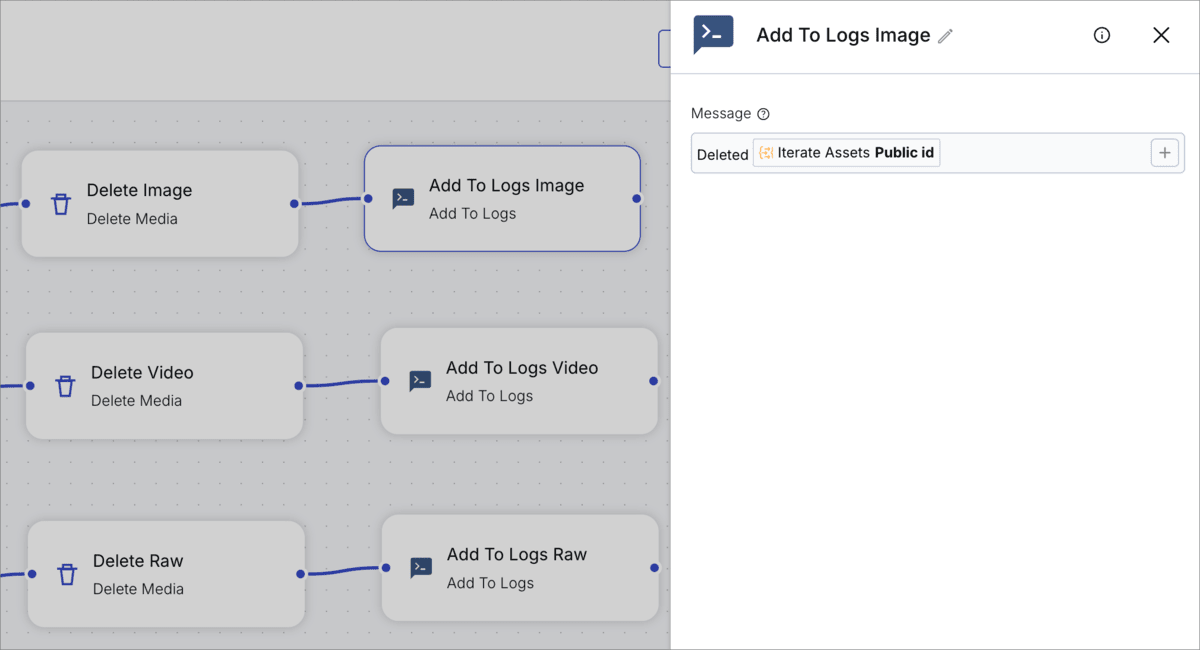Viewport: 1200px width, 650px height.
Task: Click the terminal icon on Add To Logs Raw
Action: pyautogui.click(x=420, y=568)
